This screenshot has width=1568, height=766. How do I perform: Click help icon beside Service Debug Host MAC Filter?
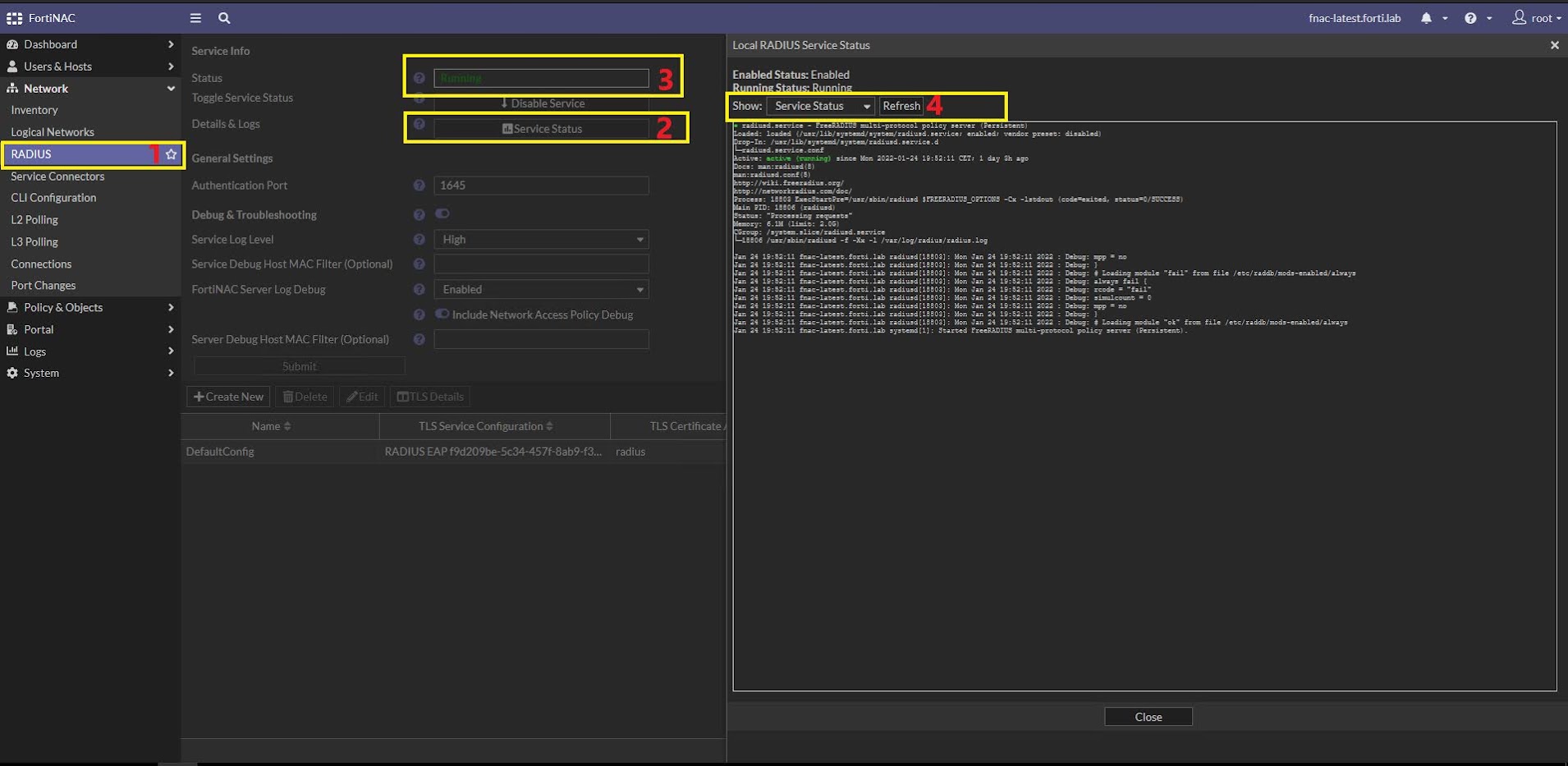[420, 264]
